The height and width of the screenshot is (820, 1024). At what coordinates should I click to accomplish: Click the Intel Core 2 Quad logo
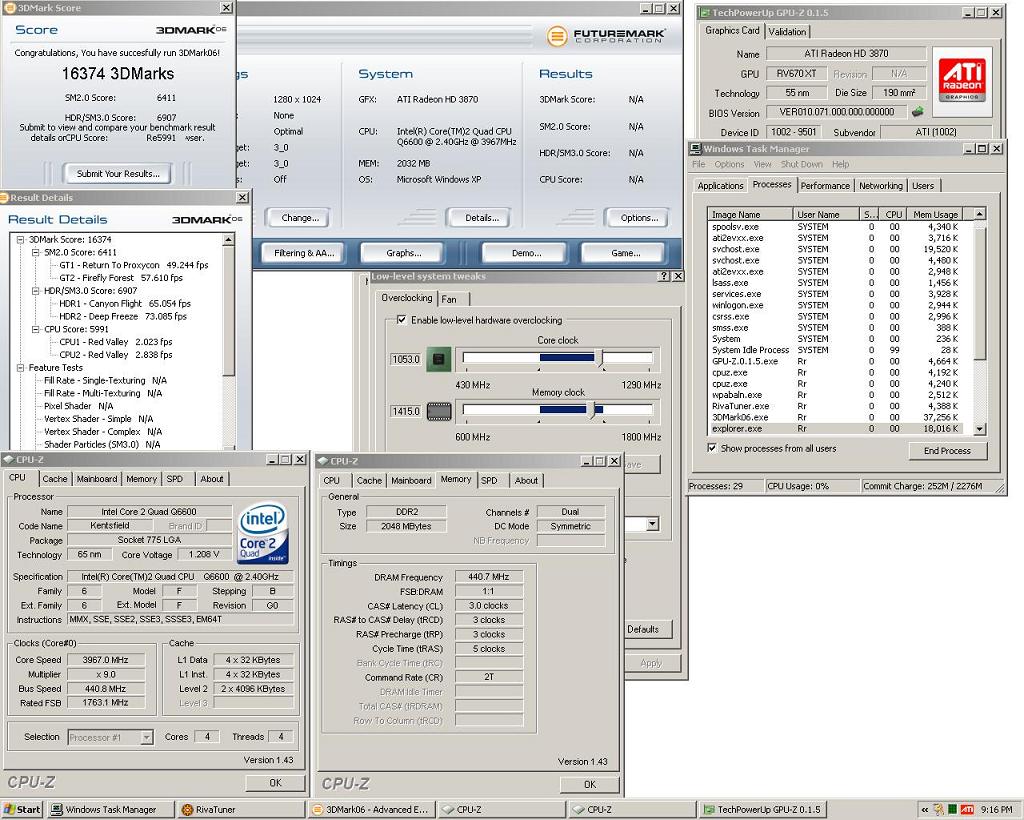point(263,532)
